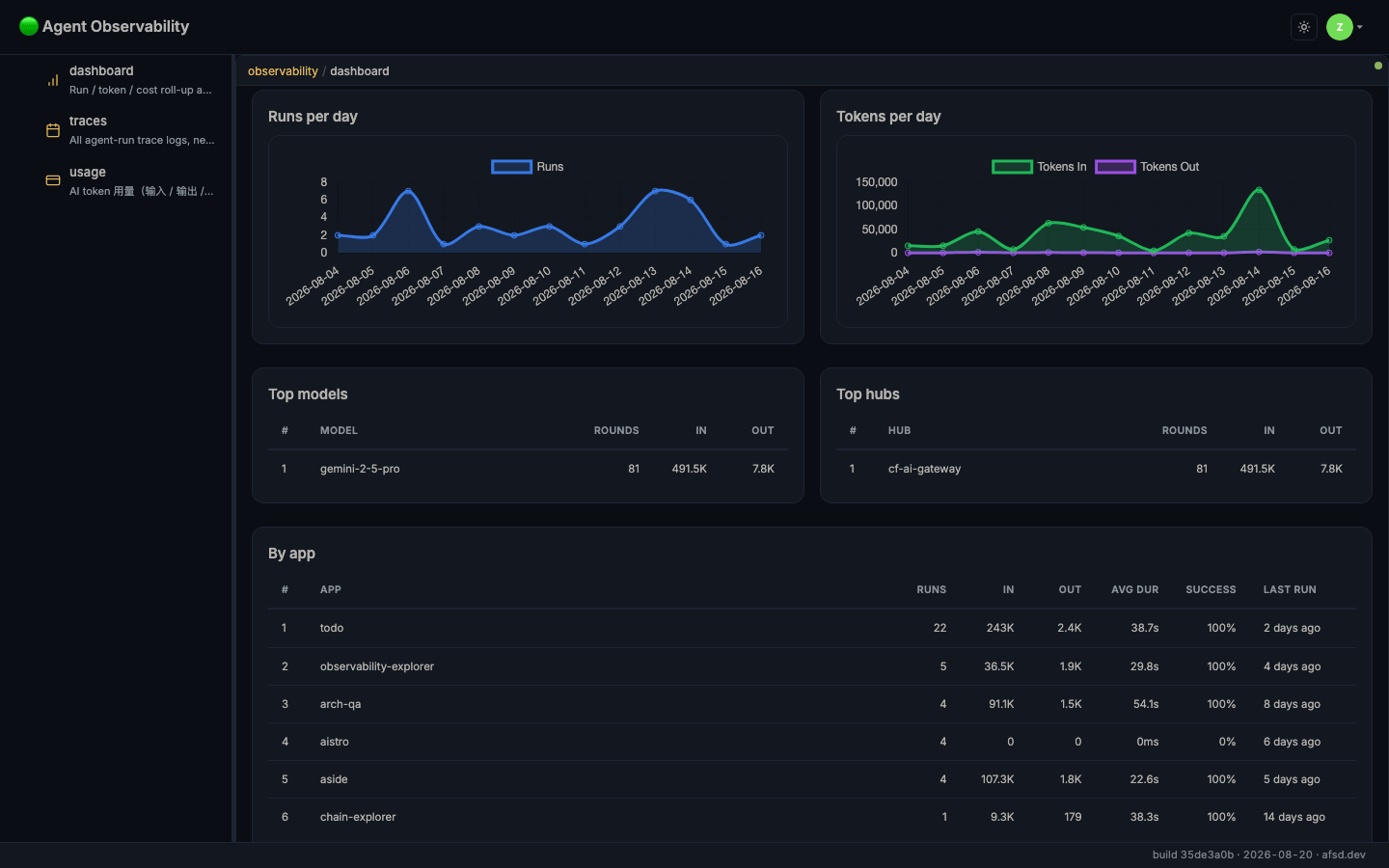Screen dimensions: 1389x868
Task: Click the arch-qa app row name
Action: (340, 704)
